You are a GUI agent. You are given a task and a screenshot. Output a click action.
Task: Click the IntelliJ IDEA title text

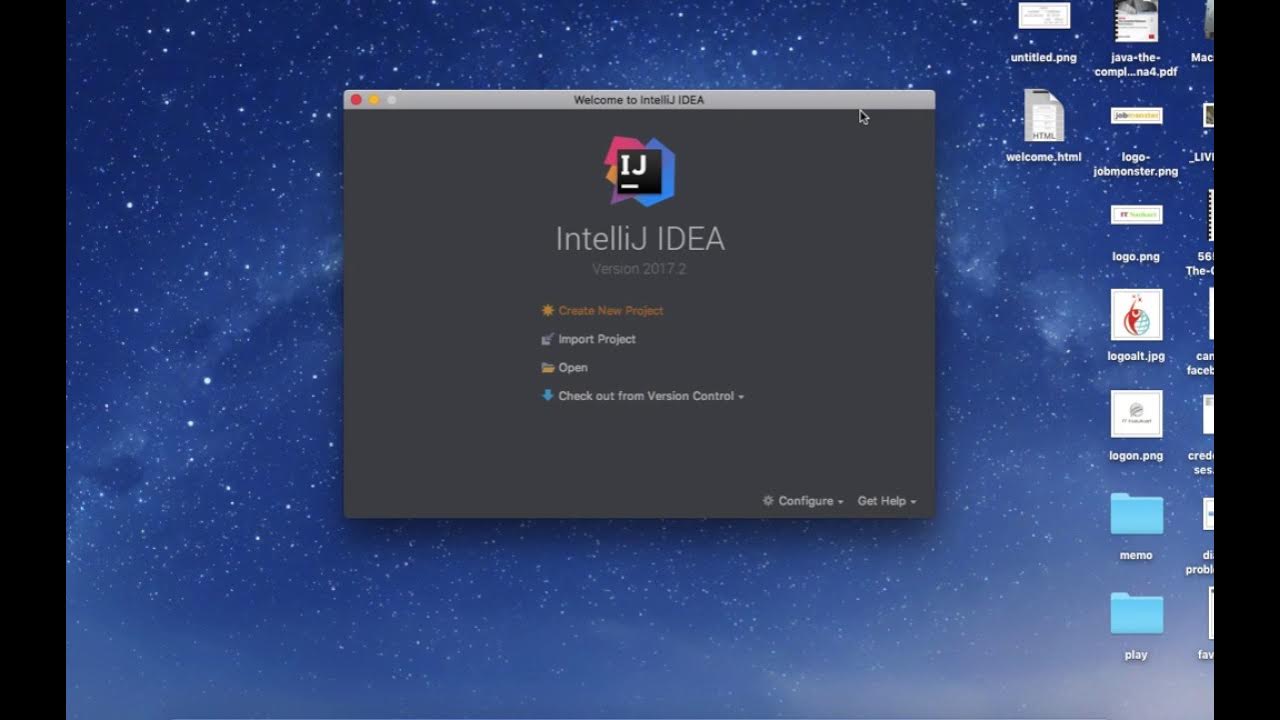point(640,239)
